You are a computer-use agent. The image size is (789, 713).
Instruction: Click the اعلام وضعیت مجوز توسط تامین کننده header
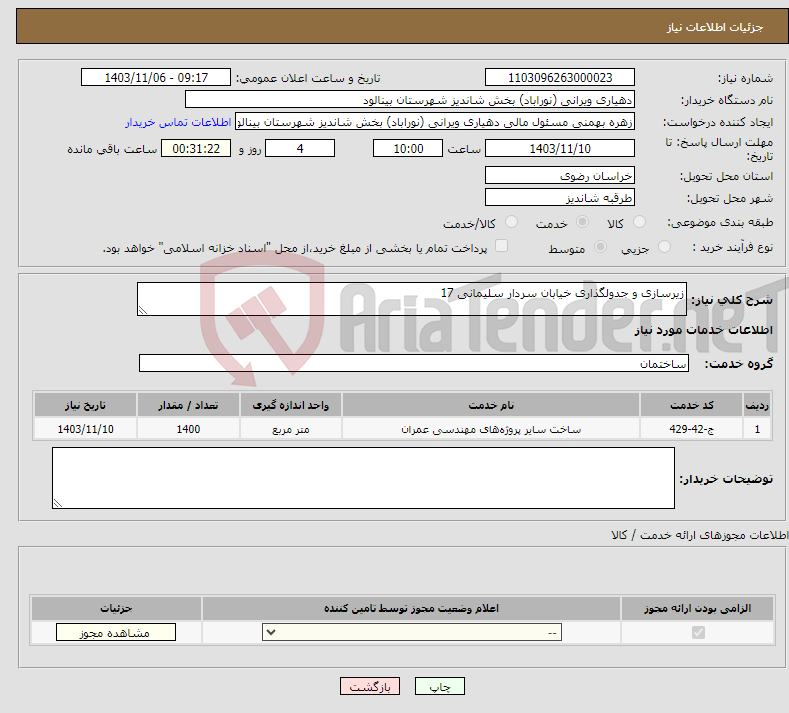tap(412, 608)
